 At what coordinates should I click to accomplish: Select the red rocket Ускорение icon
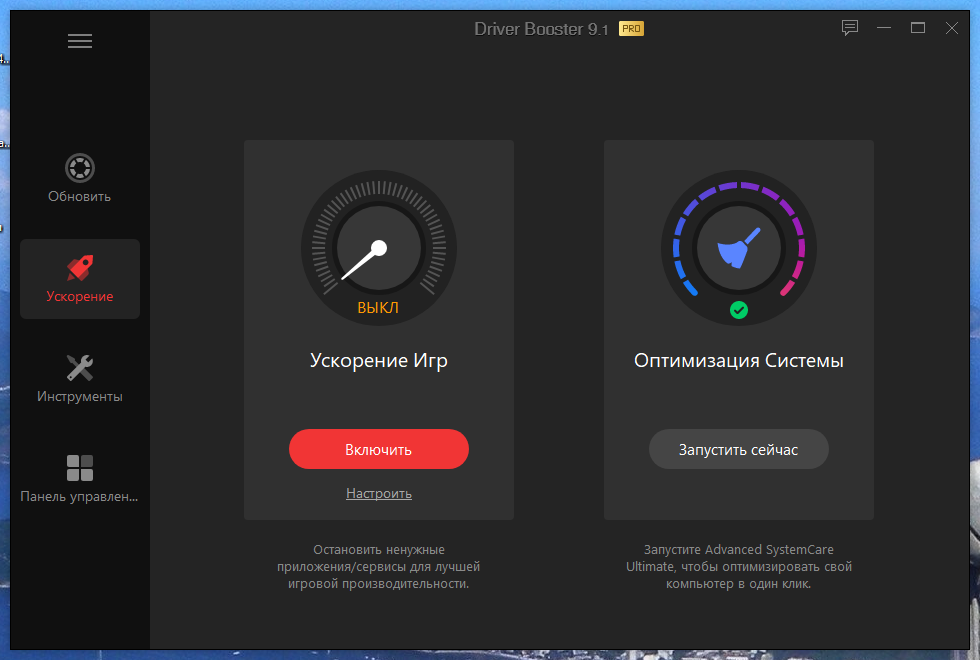click(x=79, y=265)
